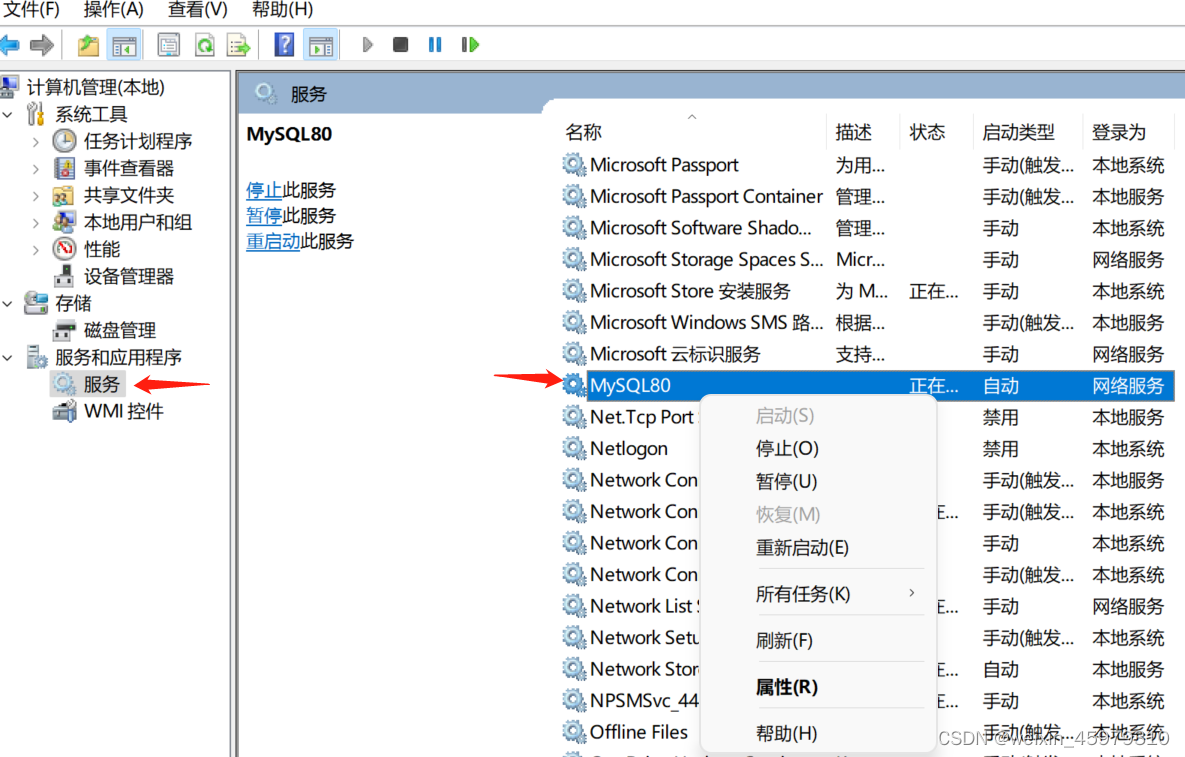The image size is (1185, 757).
Task: Expand Local Users and Groups chevron
Action: (36, 223)
